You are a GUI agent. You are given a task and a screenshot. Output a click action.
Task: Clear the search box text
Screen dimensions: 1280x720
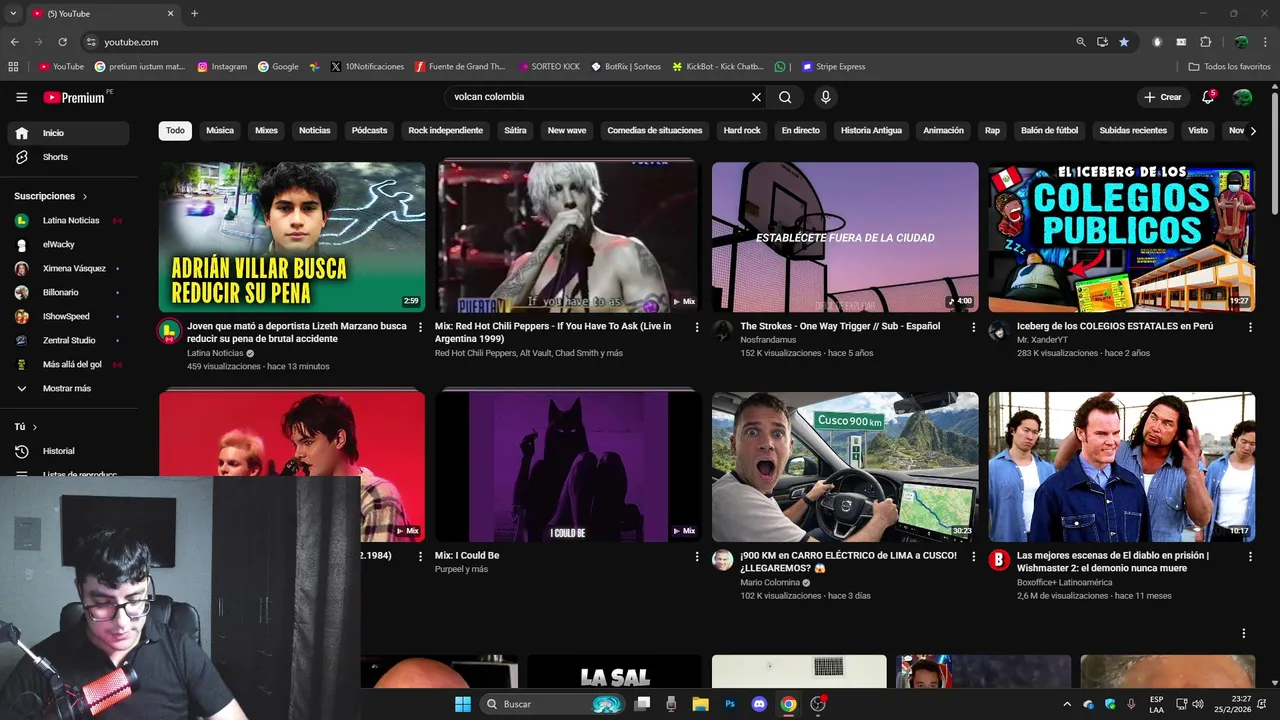pyautogui.click(x=756, y=97)
